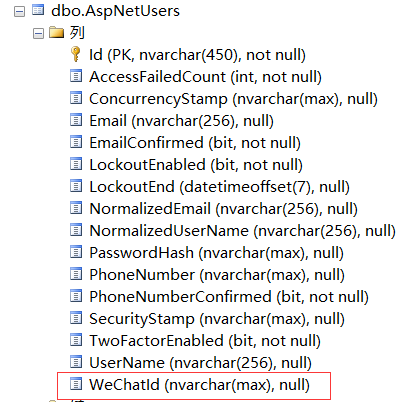Image resolution: width=401 pixels, height=402 pixels.
Task: Click the column icon beside PasswordHash
Action: pos(76,252)
